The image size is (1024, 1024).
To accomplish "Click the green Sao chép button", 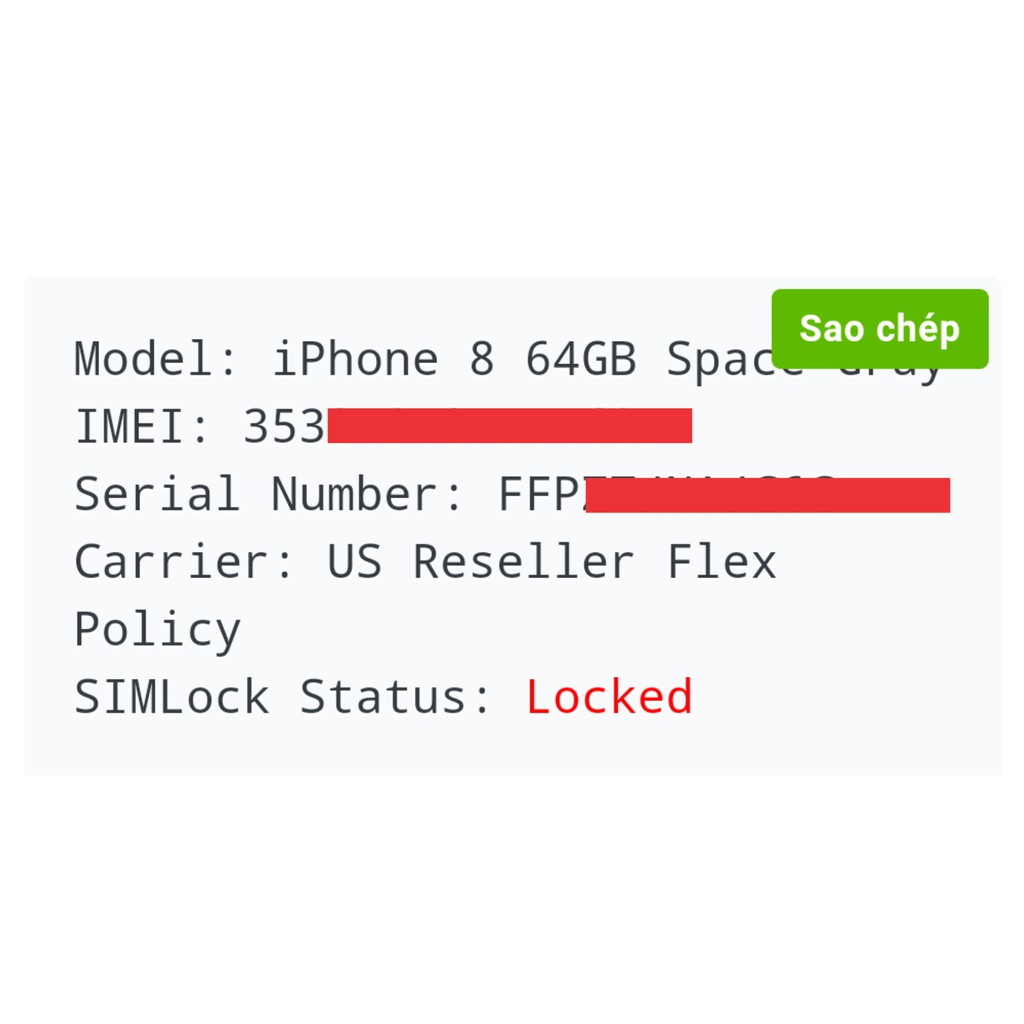I will [879, 329].
